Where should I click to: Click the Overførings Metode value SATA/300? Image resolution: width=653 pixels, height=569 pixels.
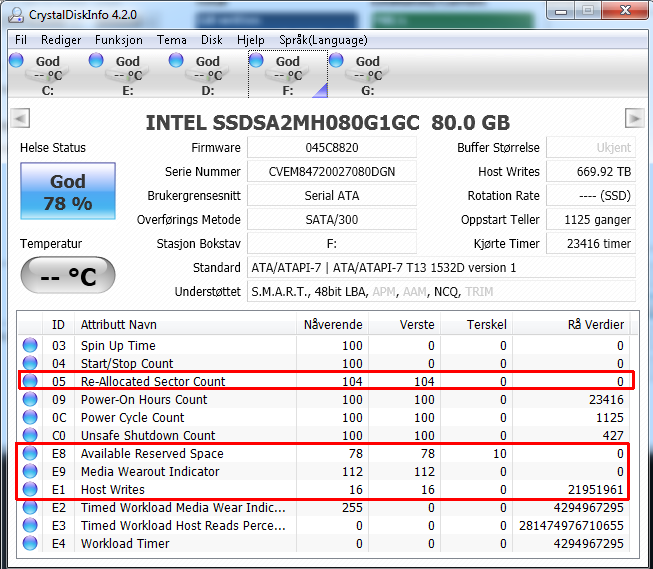click(x=332, y=220)
